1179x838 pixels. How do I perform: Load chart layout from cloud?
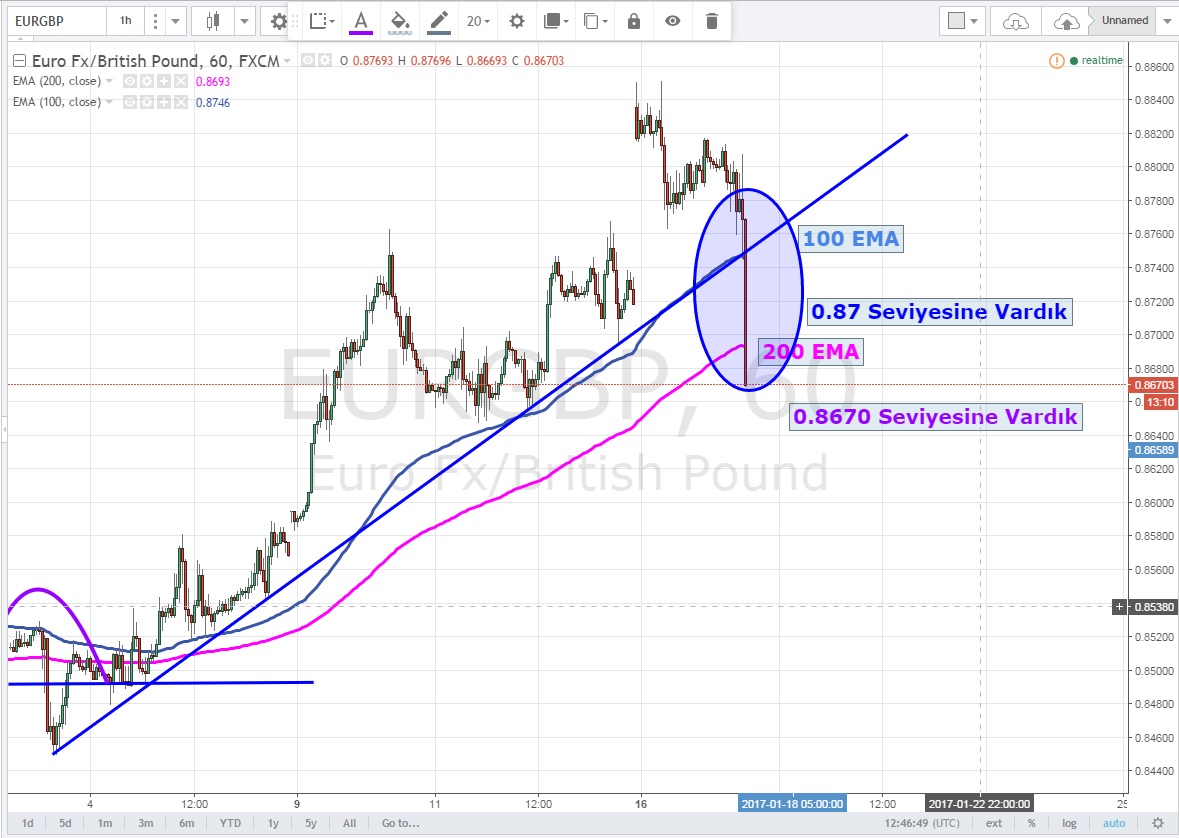coord(1015,21)
